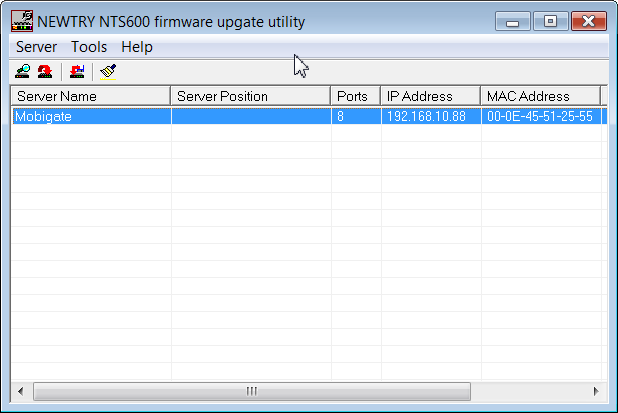Viewport: 618px width, 413px height.
Task: Click the horizontal scrollbar left arrow
Action: coord(21,391)
